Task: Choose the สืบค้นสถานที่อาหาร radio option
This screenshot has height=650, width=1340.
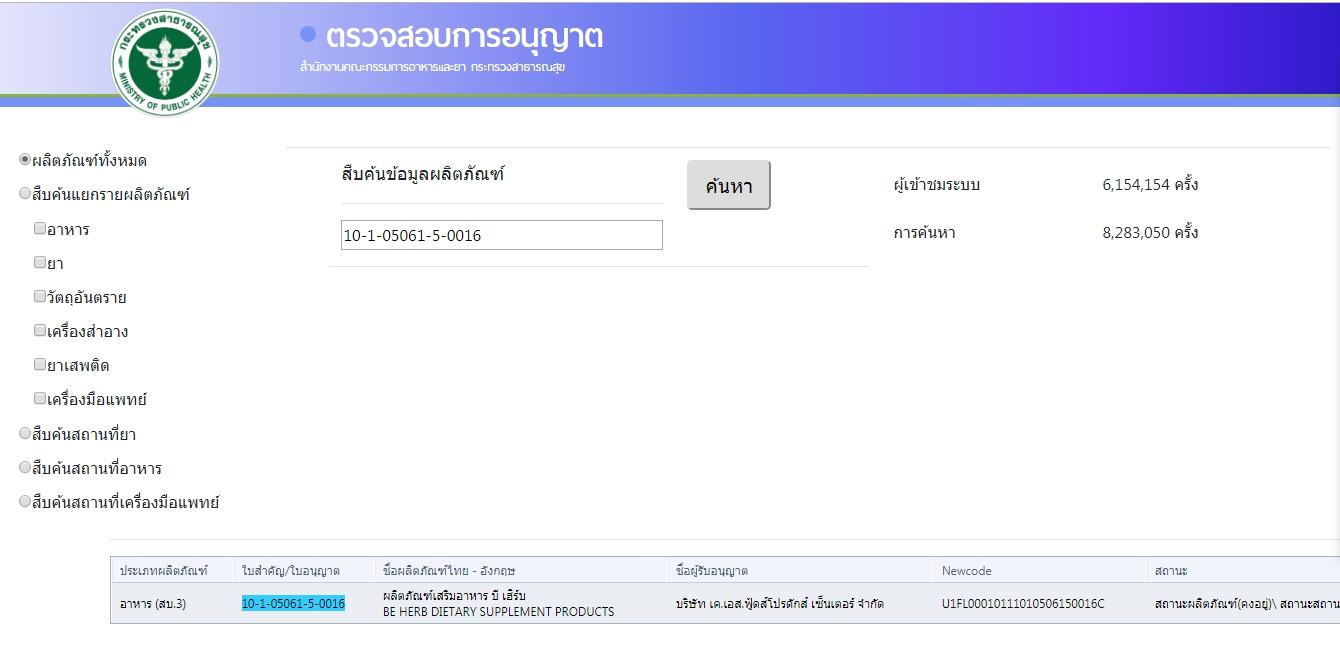Action: 25,468
